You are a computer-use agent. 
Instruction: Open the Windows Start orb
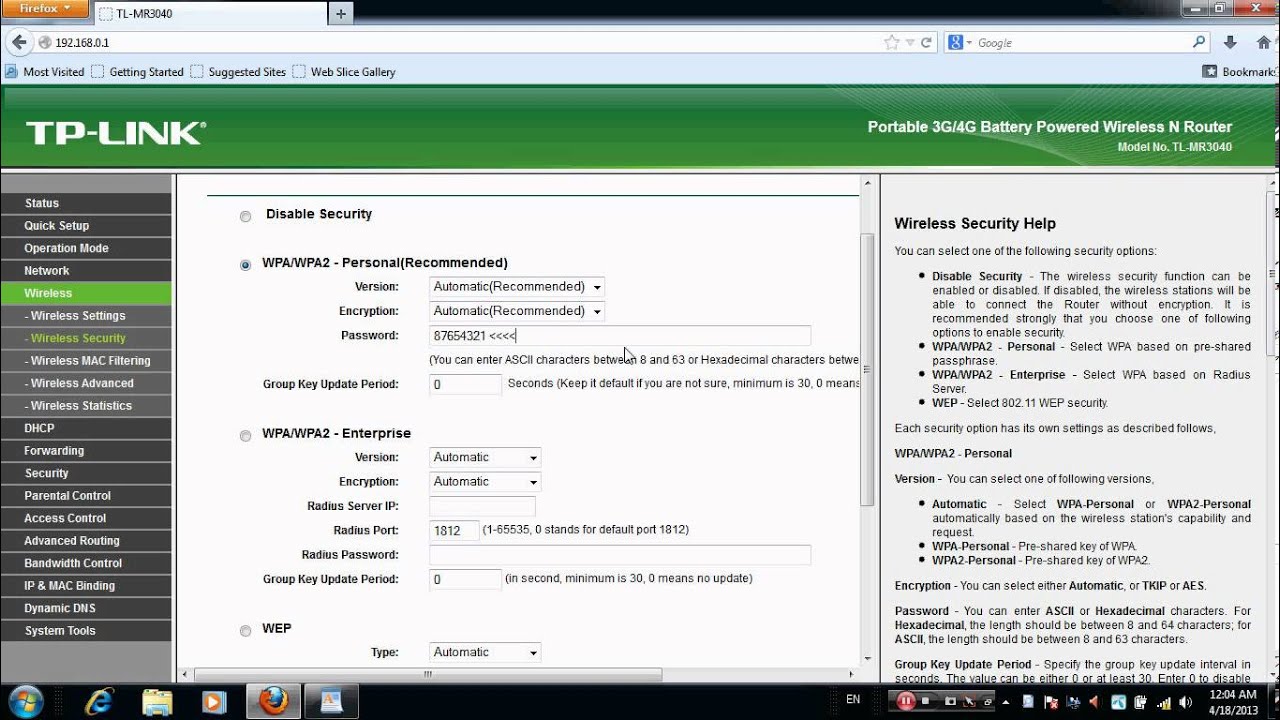click(25, 700)
